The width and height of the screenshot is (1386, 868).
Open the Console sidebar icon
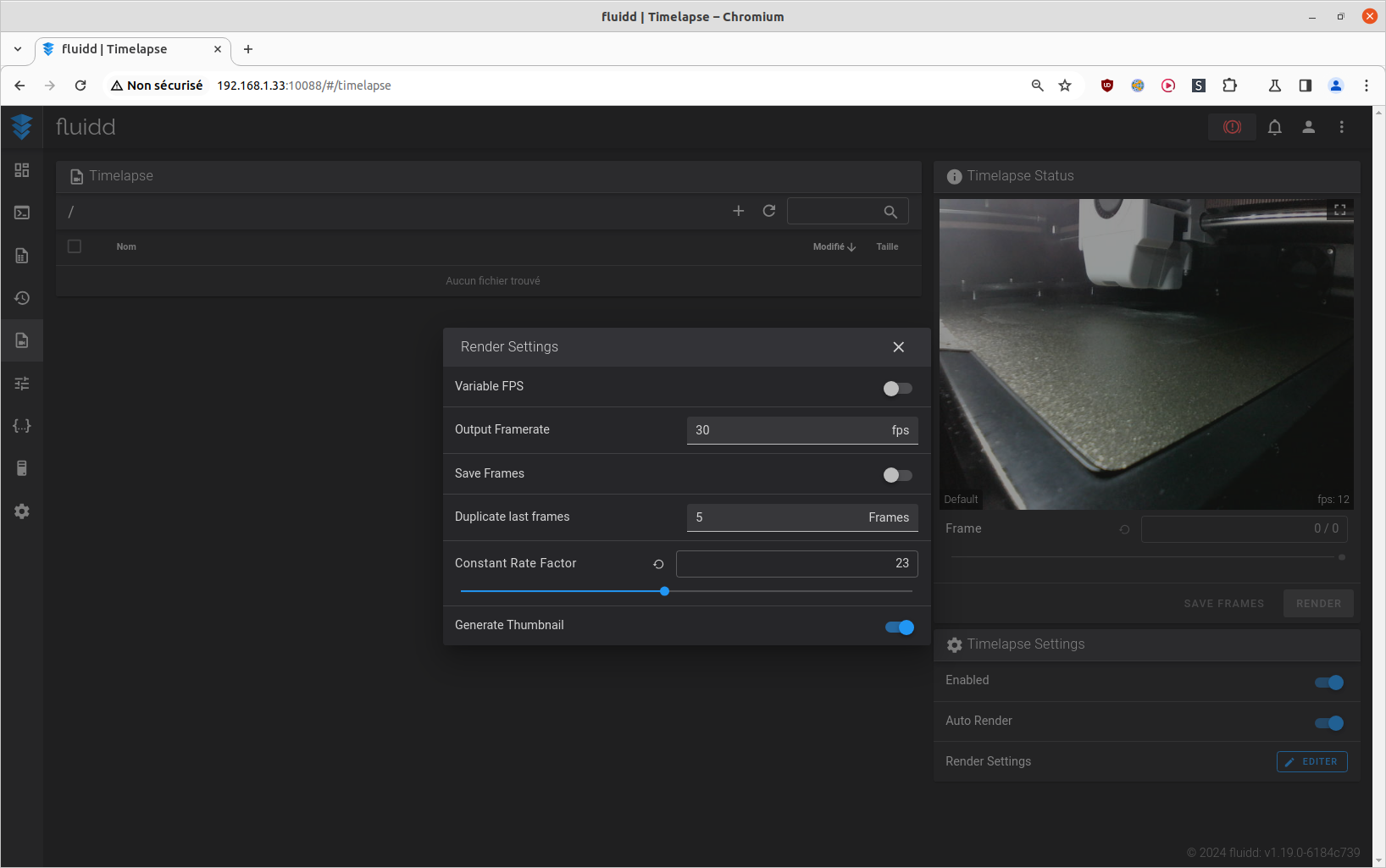pyautogui.click(x=22, y=213)
